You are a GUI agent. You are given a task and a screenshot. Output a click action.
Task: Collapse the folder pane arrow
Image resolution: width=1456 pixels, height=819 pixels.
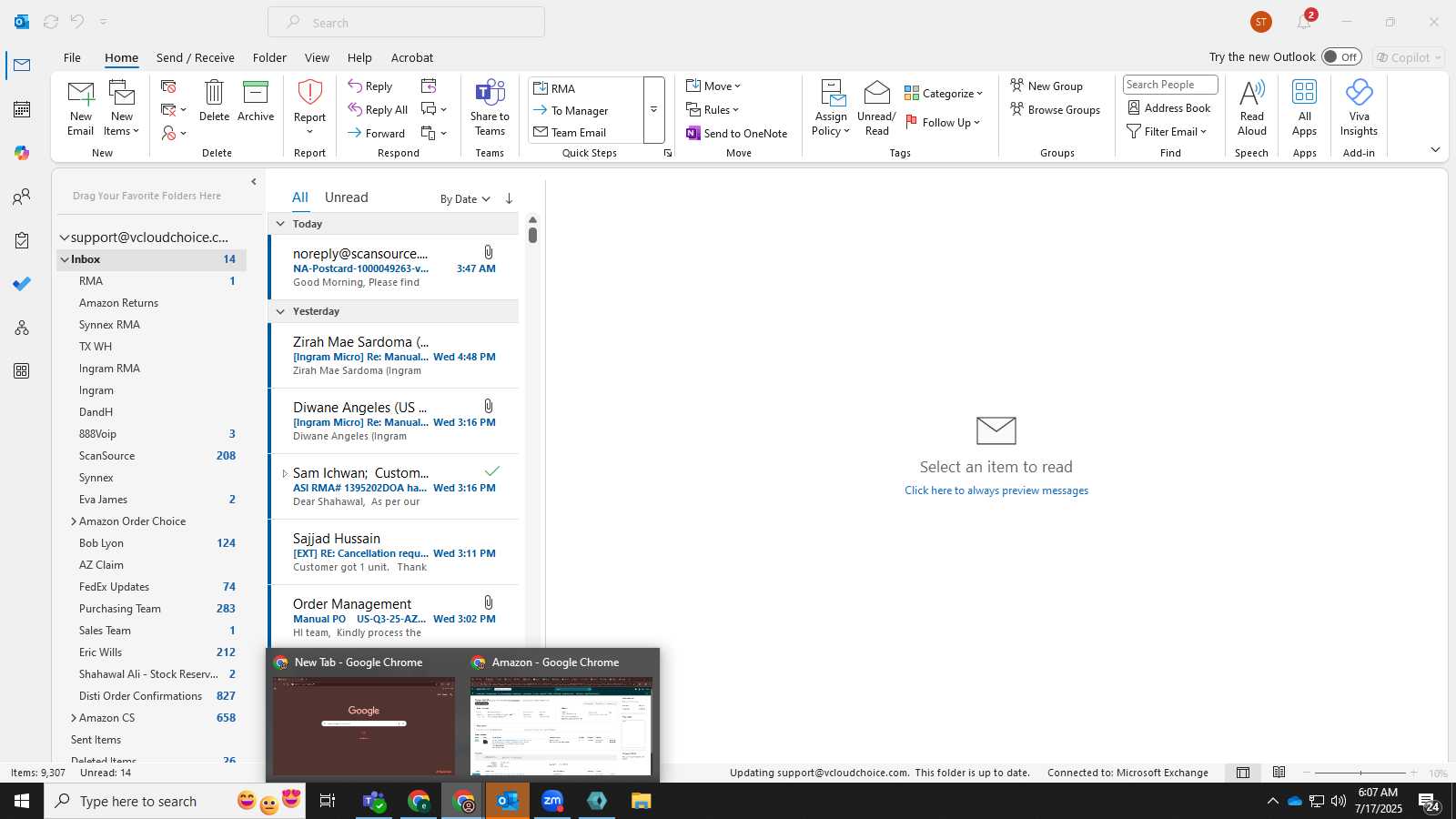coord(254,182)
